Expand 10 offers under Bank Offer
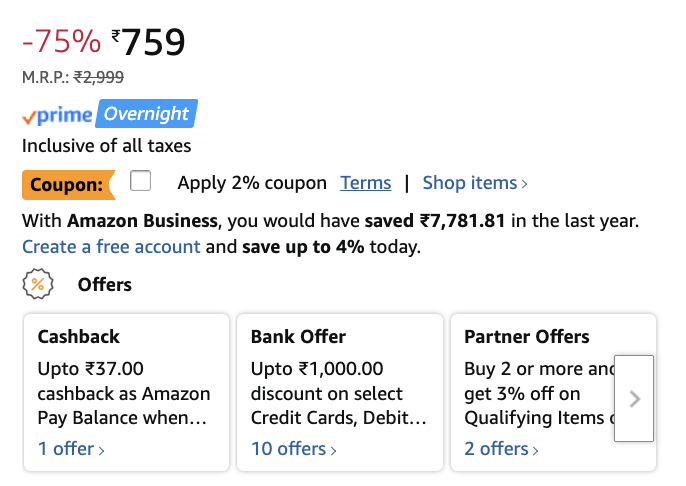Image resolution: width=686 pixels, height=486 pixels. point(293,449)
